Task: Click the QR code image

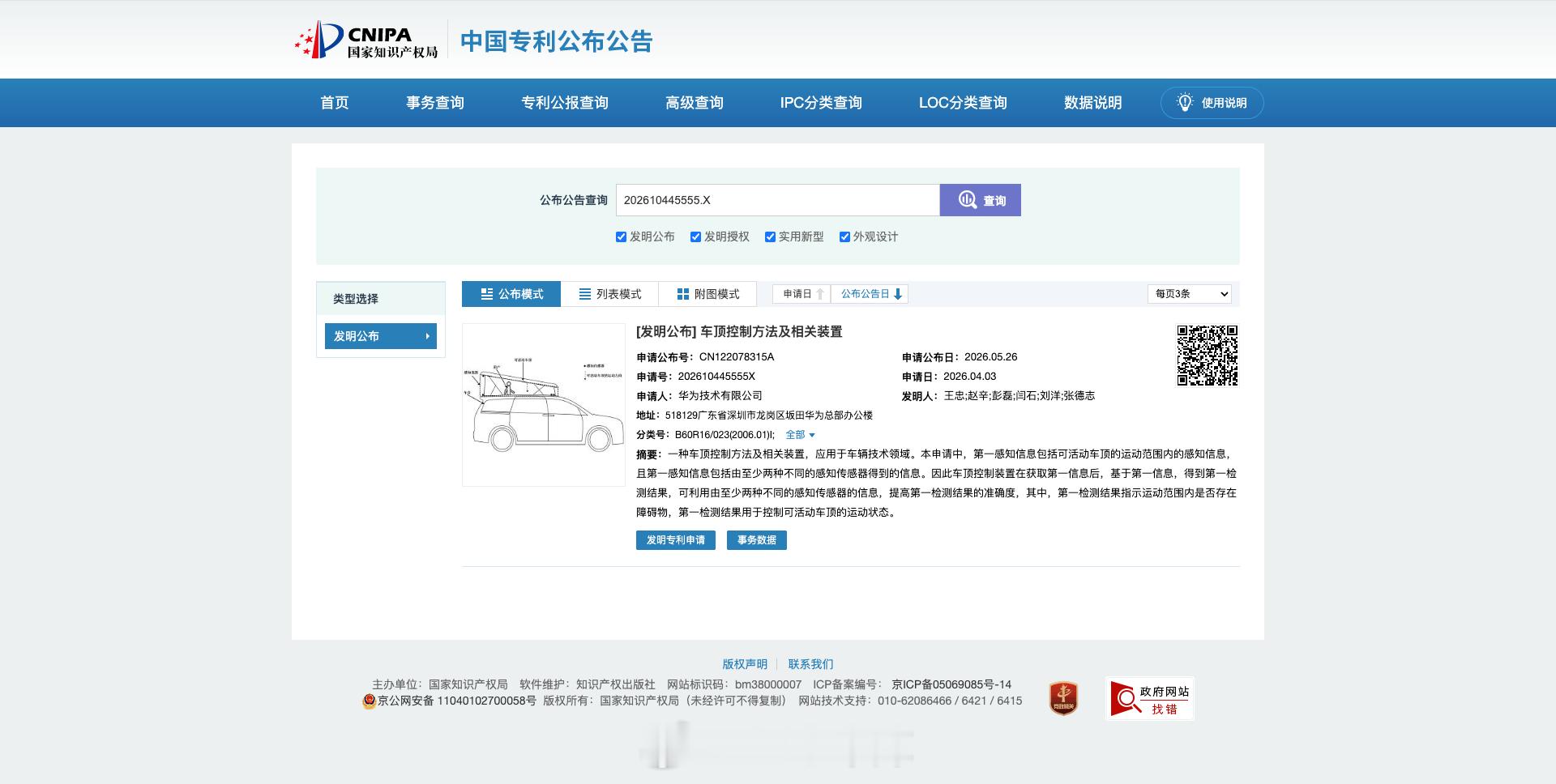Action: coord(1207,356)
